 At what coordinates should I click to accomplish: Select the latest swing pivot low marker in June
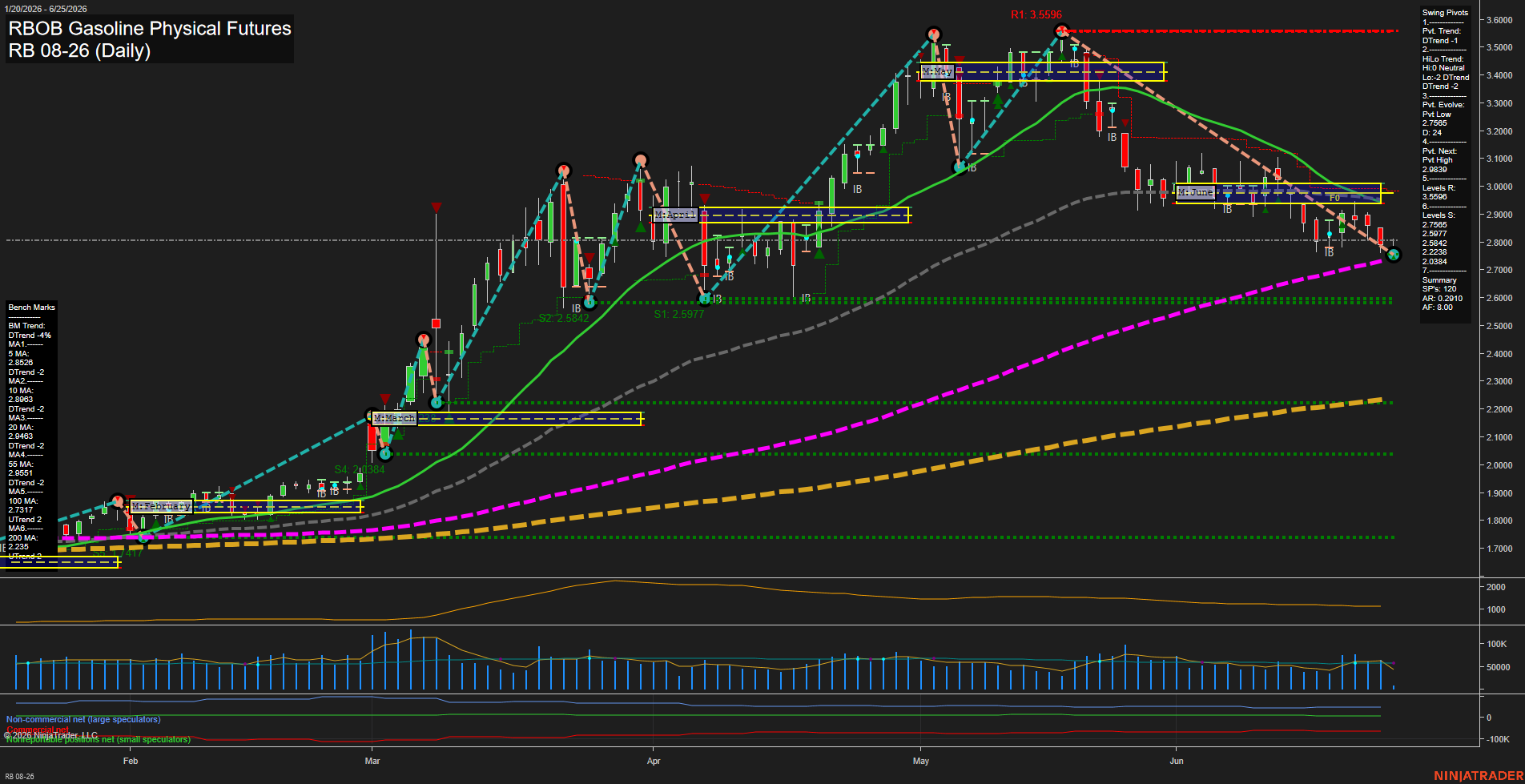1394,255
